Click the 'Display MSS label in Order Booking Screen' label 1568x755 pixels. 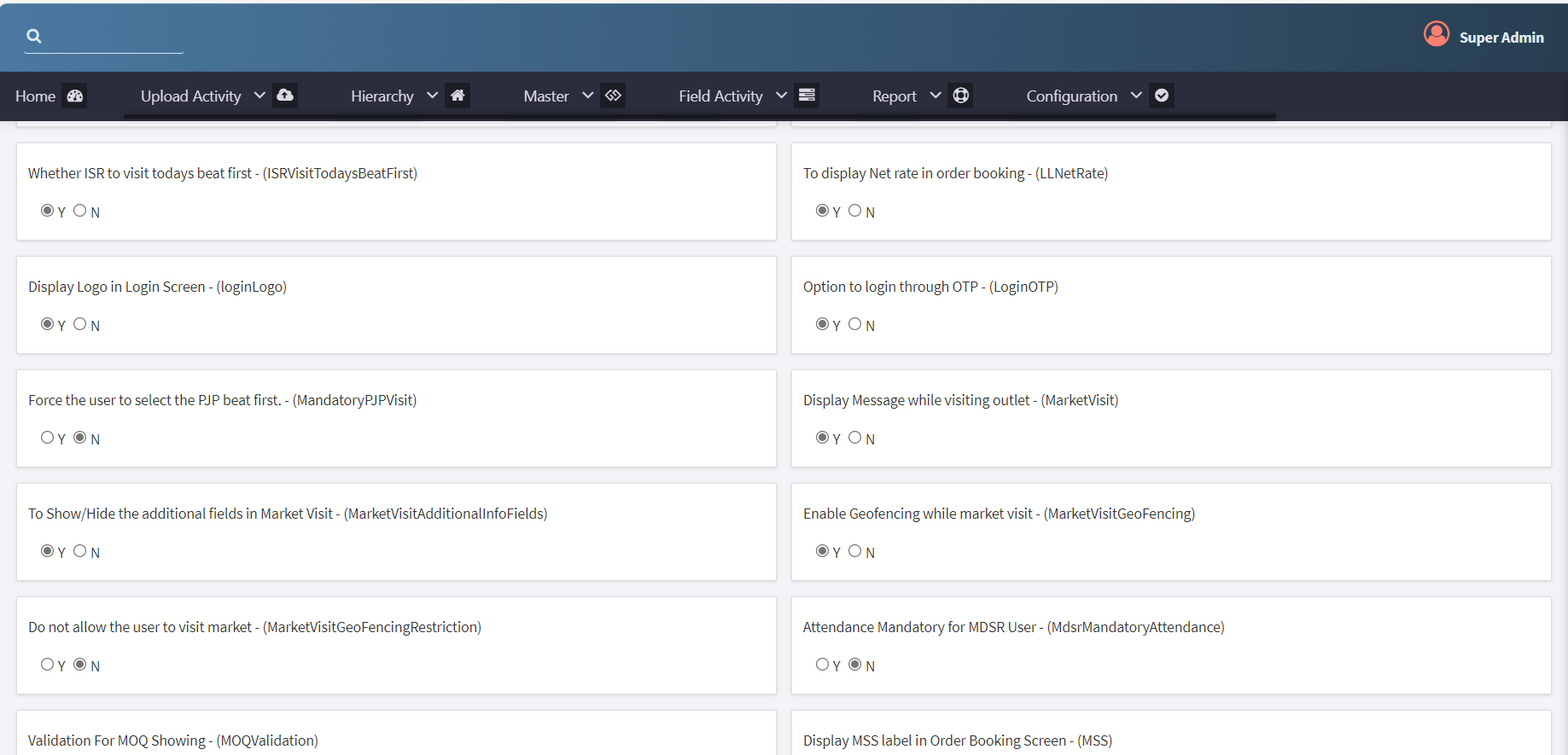pyautogui.click(x=958, y=740)
